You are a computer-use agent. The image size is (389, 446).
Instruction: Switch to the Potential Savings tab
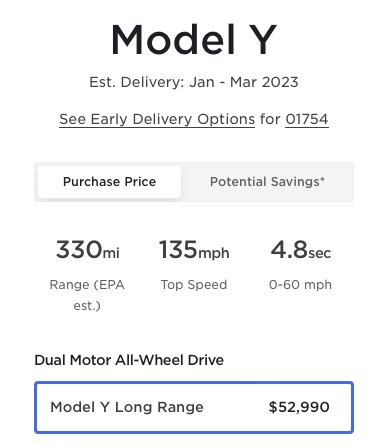coord(267,182)
